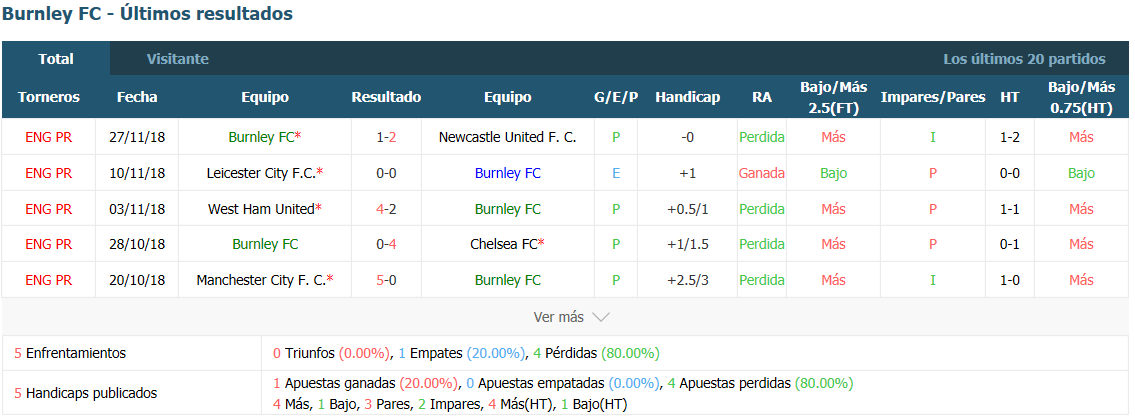The height and width of the screenshot is (419, 1135).
Task: Click the 1-2 result on 27/11/18
Action: click(387, 137)
